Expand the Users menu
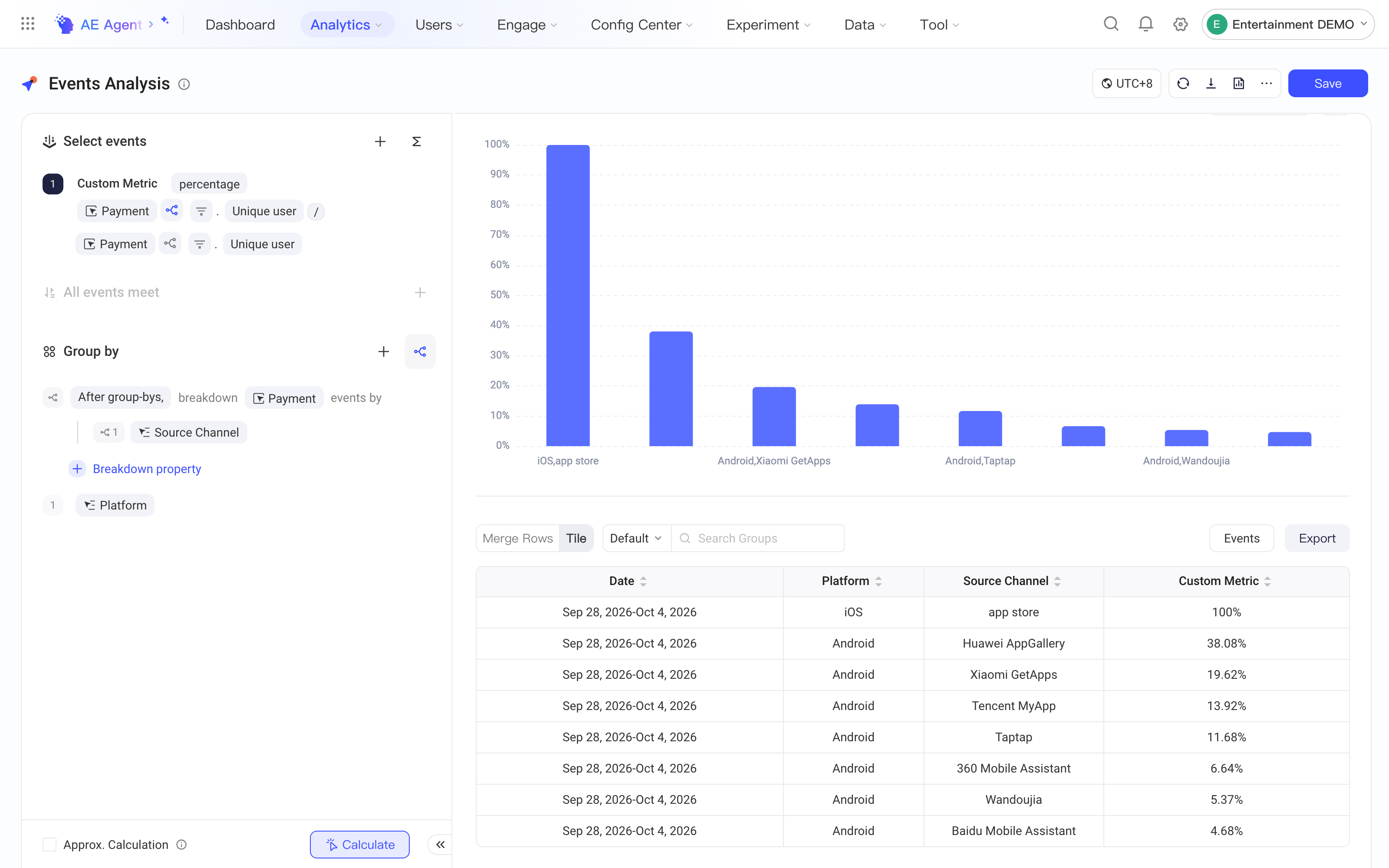Image resolution: width=1389 pixels, height=868 pixels. (439, 25)
